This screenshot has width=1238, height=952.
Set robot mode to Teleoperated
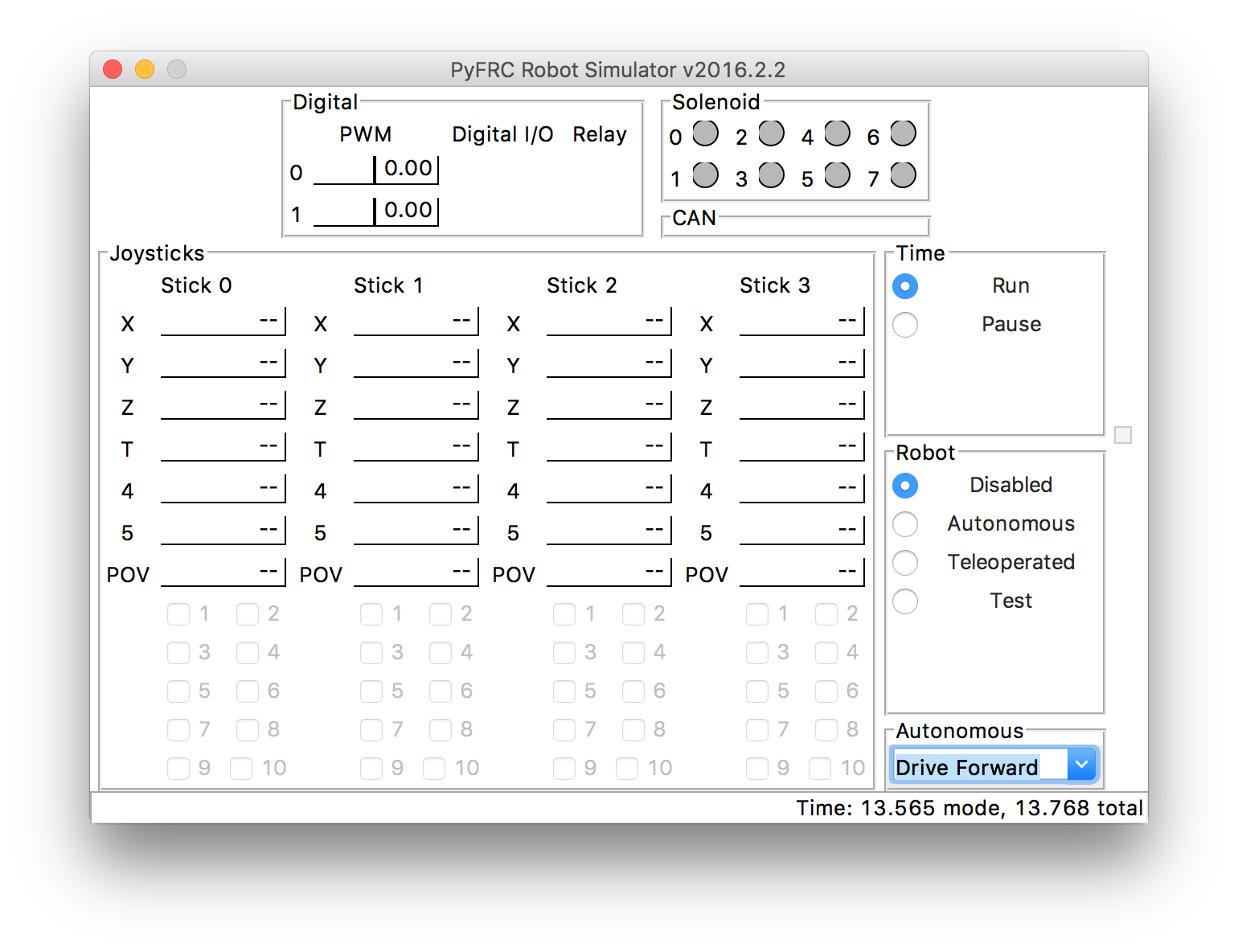(905, 563)
